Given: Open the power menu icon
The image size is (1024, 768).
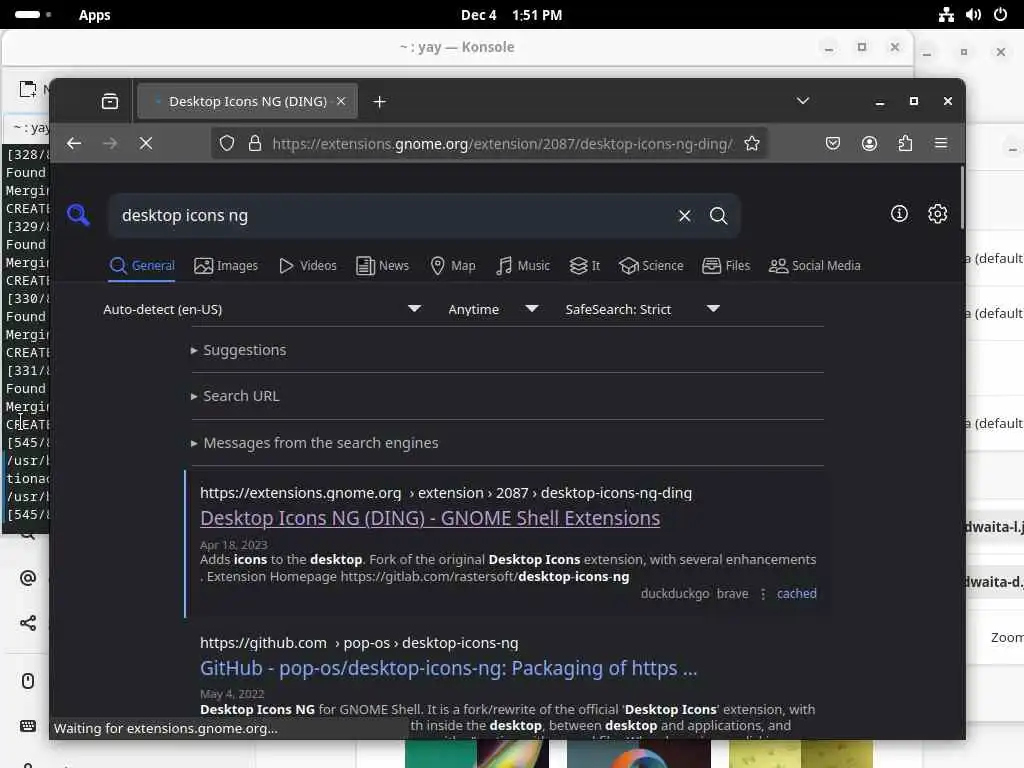Looking at the screenshot, I should [1000, 15].
